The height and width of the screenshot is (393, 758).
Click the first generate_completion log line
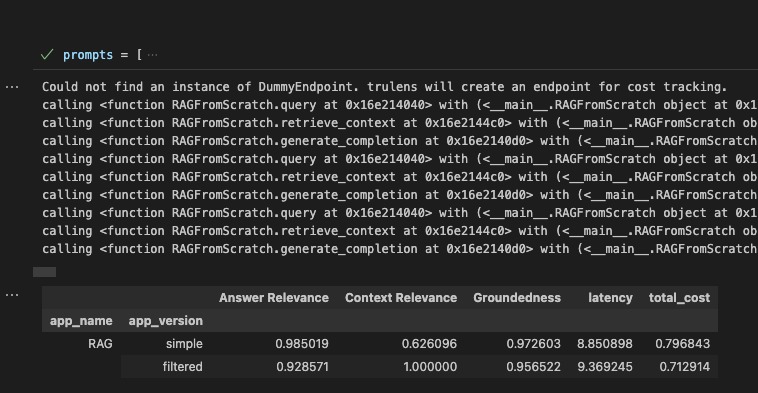pos(399,141)
